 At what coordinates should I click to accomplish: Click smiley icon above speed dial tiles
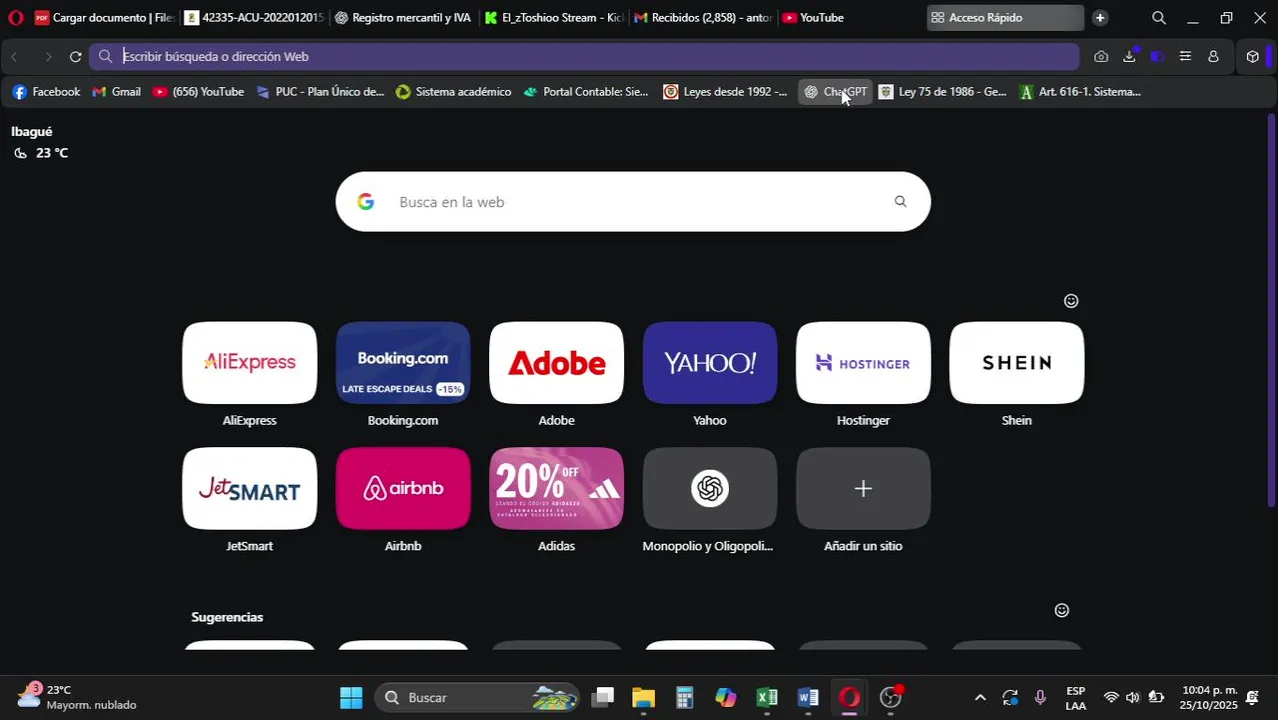pyautogui.click(x=1071, y=301)
